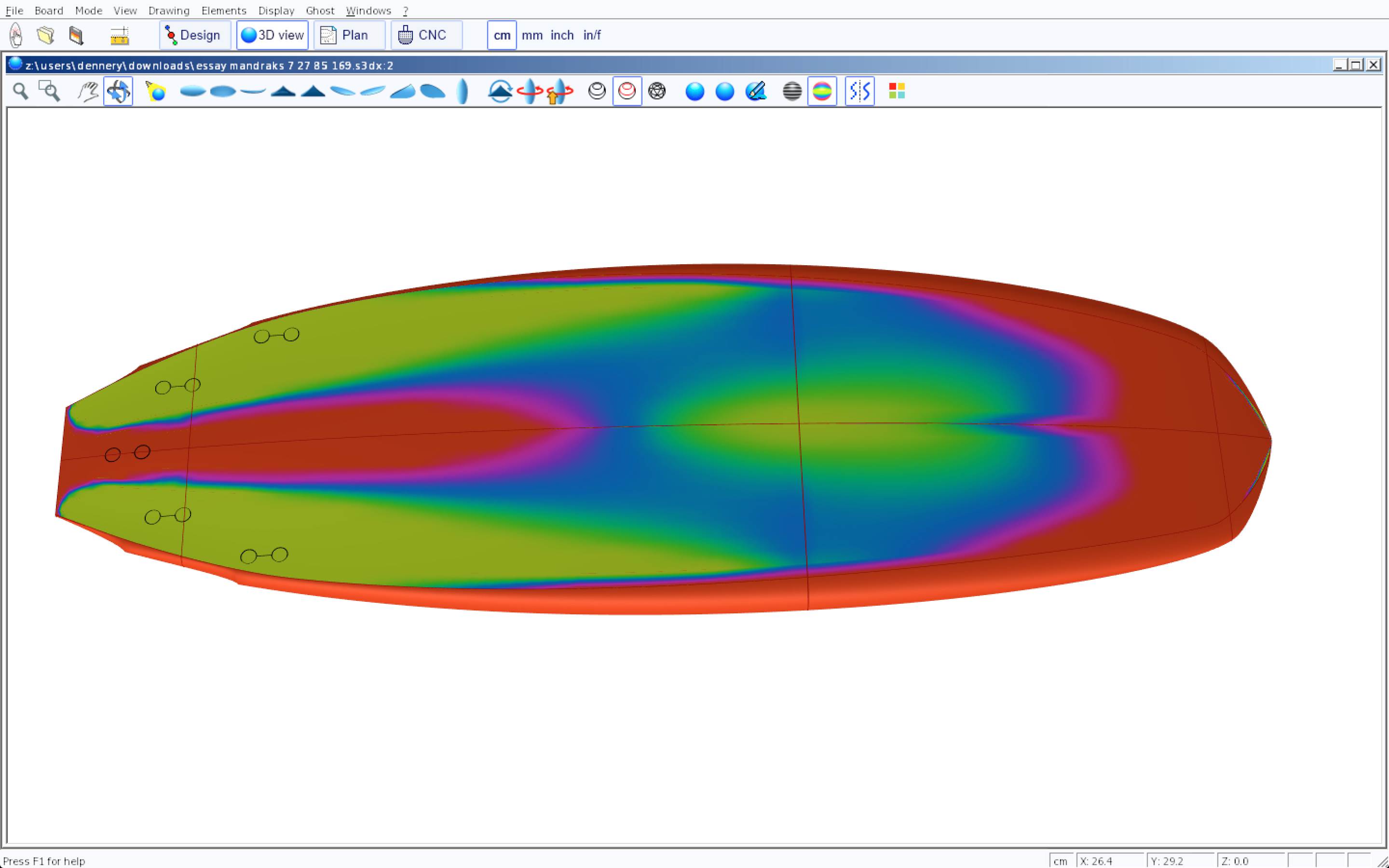Toggle the rainbow curvature shading mode
The height and width of the screenshot is (868, 1389).
[x=822, y=91]
